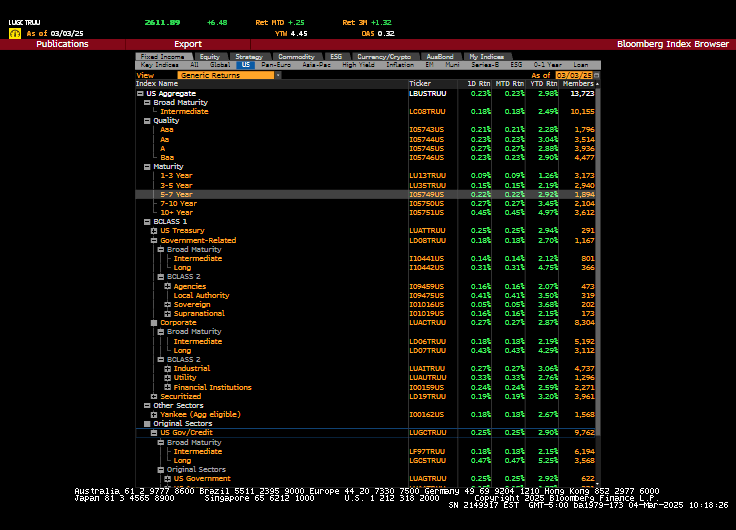Viewport: 736px width, 530px height.
Task: Open the Generic Returns view dropdown arrow
Action: pos(278,75)
